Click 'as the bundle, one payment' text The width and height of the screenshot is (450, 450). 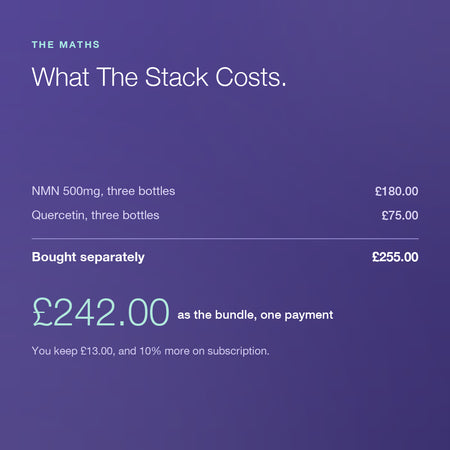click(x=255, y=315)
